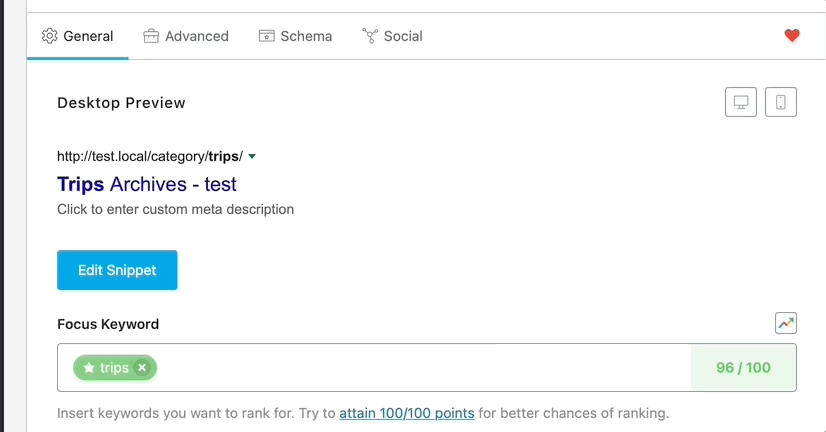Switch to mobile preview icon
826x432 pixels.
(x=781, y=102)
